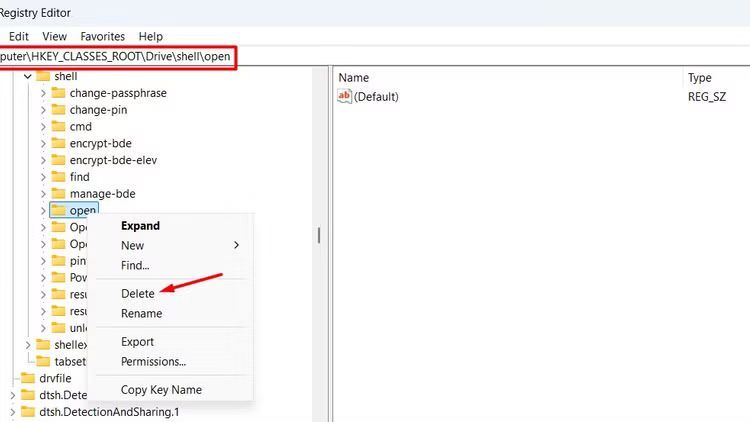
Task: Click the encrypt-bde folder icon
Action: (x=58, y=143)
